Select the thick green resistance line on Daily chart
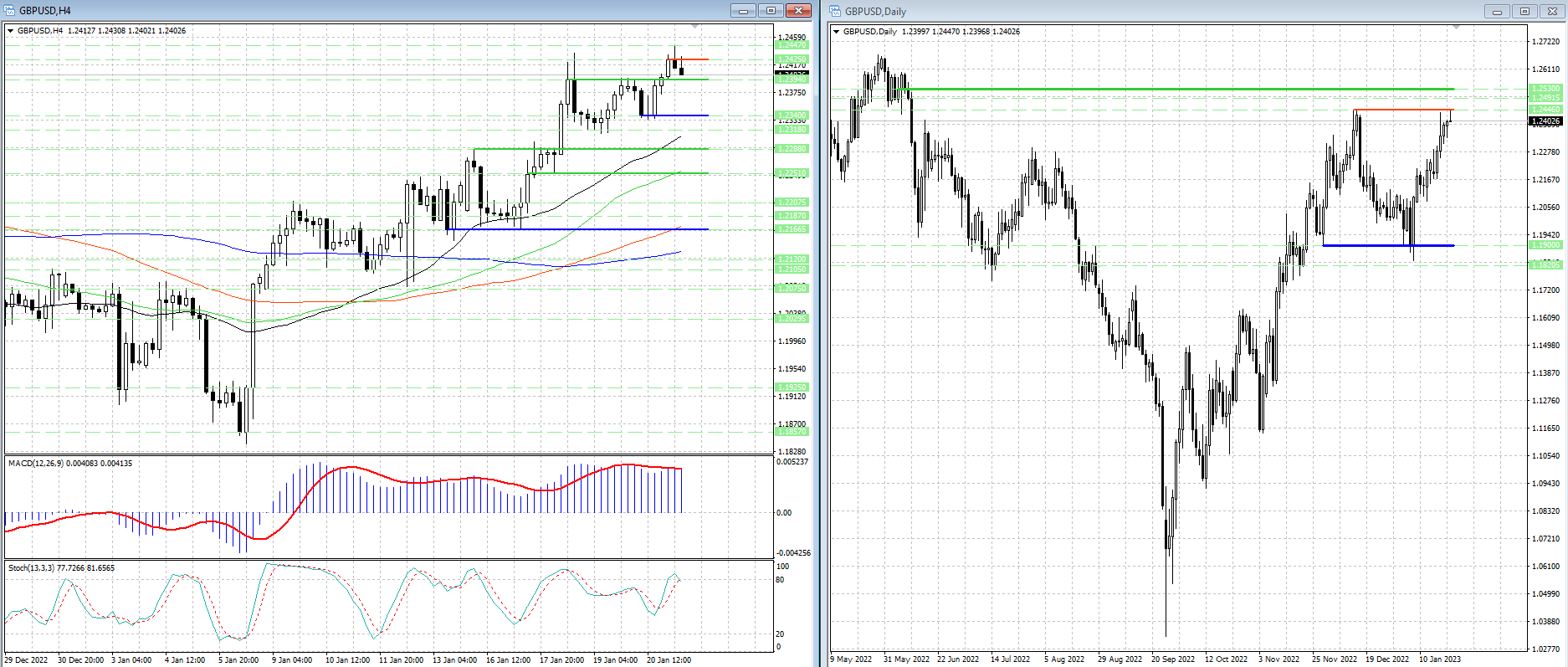 tap(1171, 89)
